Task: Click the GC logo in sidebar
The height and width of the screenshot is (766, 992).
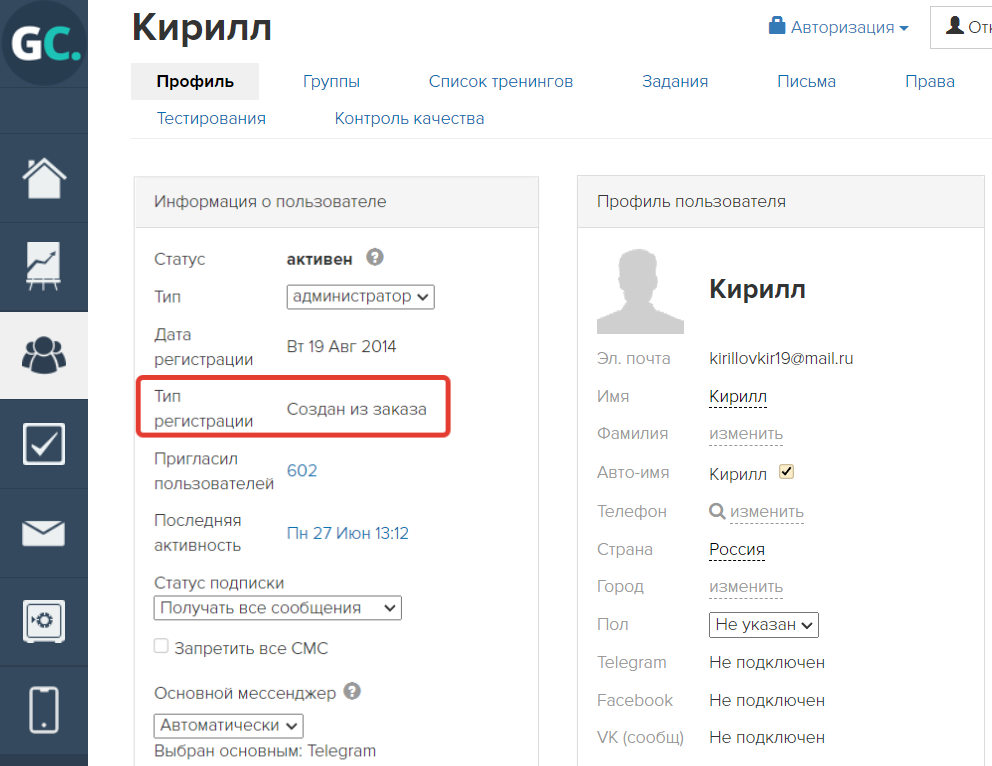Action: pos(44,42)
